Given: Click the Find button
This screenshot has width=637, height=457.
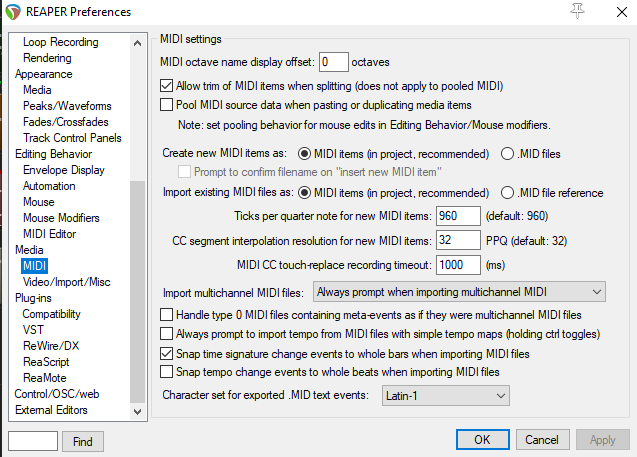Looking at the screenshot, I should [83, 442].
